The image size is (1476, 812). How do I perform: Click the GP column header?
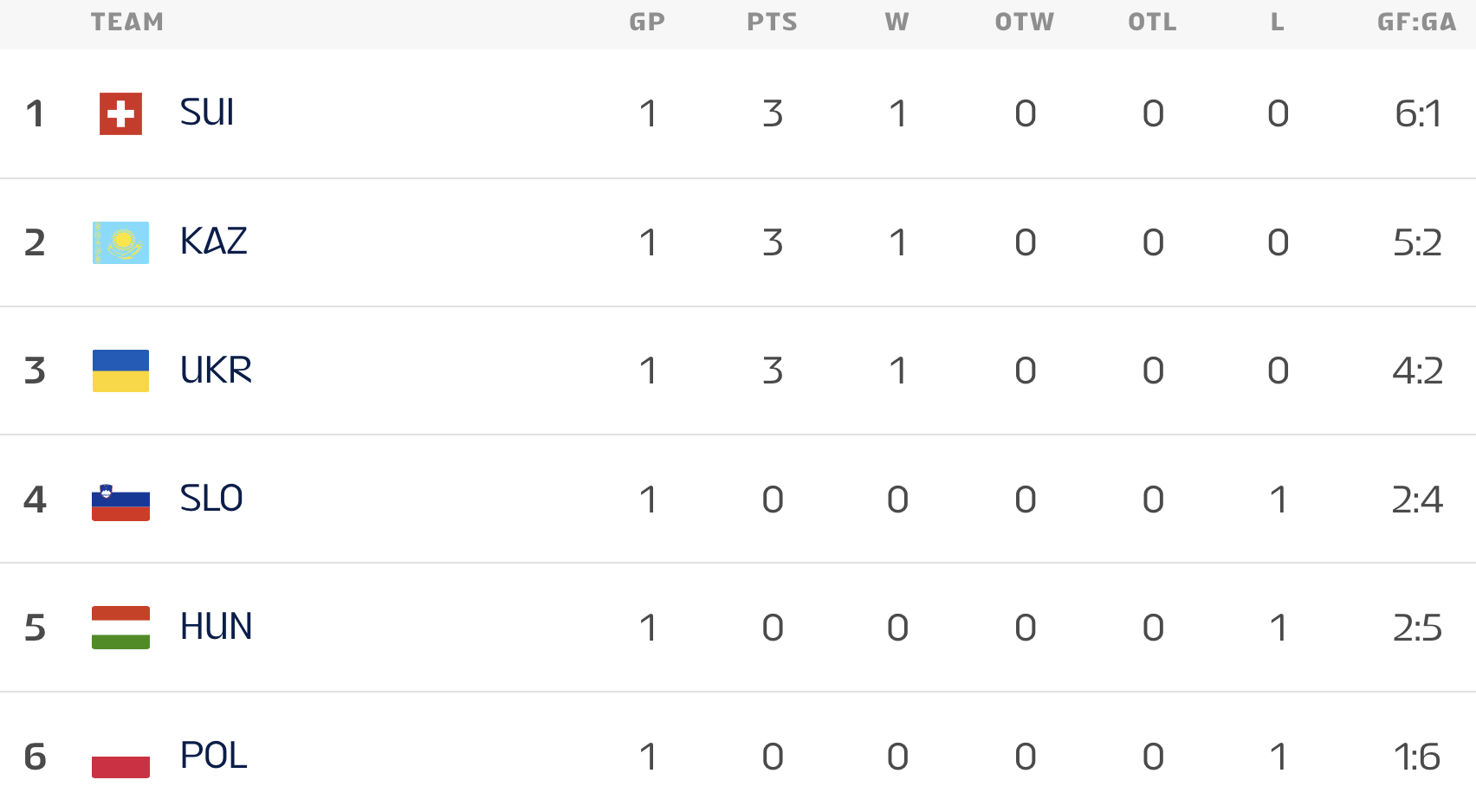(647, 23)
